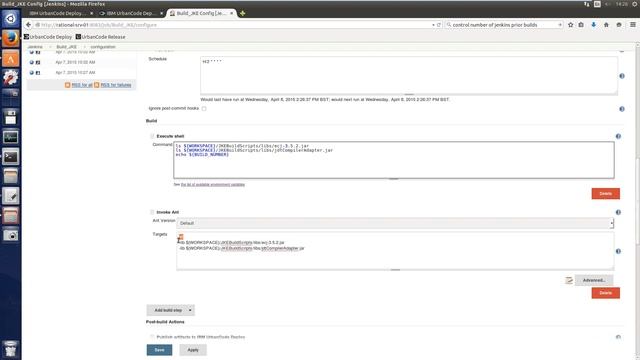Open system power menu in top panel
The height and width of the screenshot is (360, 640).
pos(635,4)
